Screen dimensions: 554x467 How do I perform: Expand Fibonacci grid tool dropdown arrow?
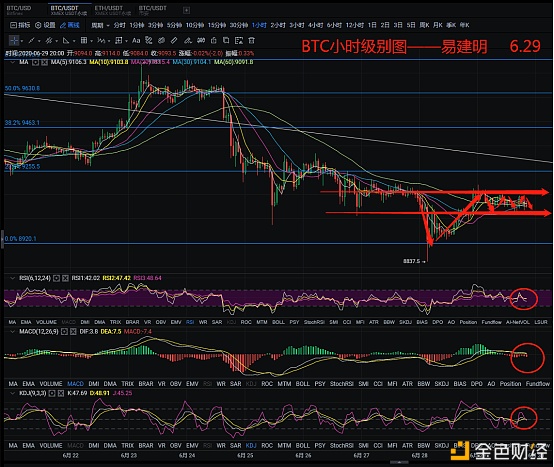pyautogui.click(x=91, y=41)
